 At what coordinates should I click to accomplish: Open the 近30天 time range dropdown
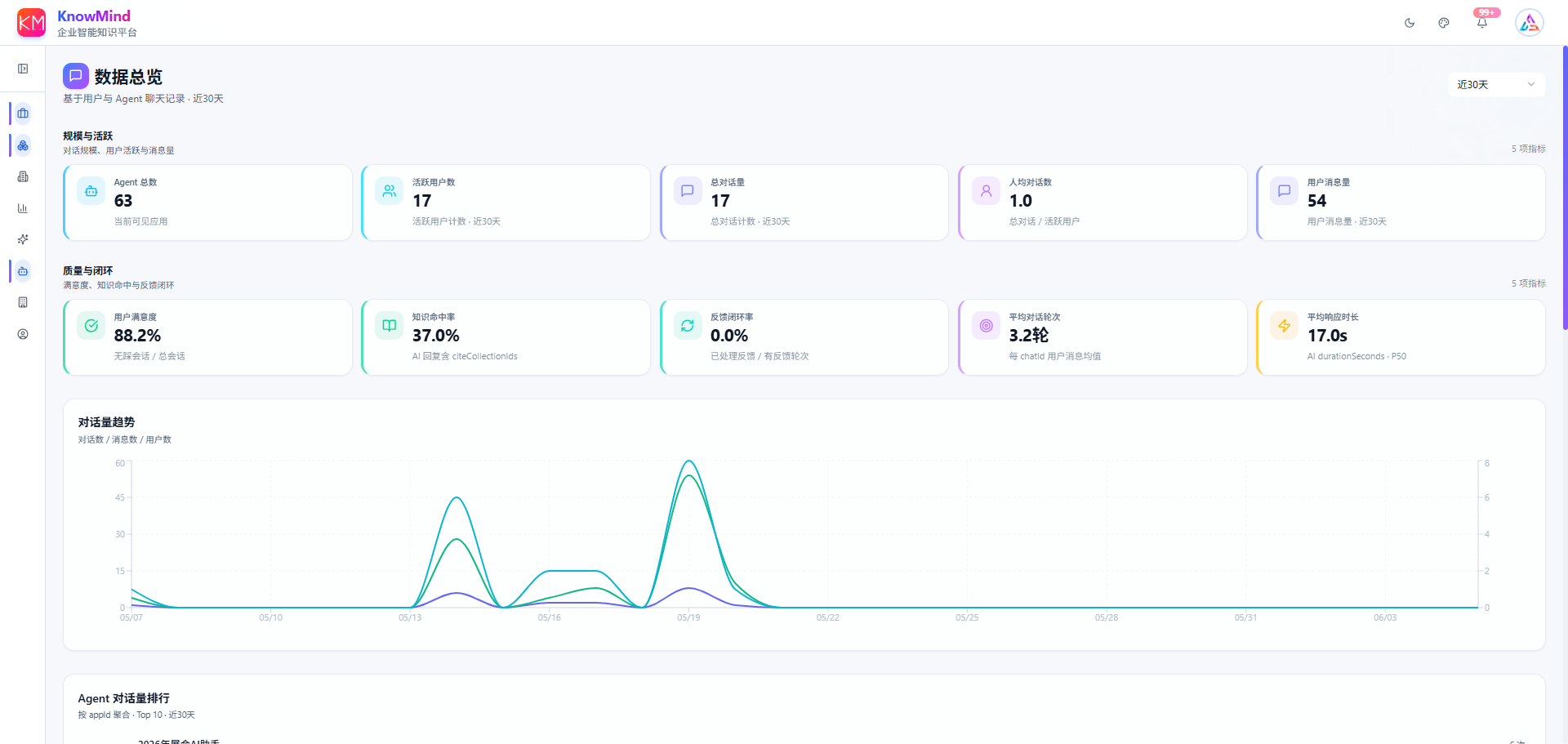(x=1497, y=85)
